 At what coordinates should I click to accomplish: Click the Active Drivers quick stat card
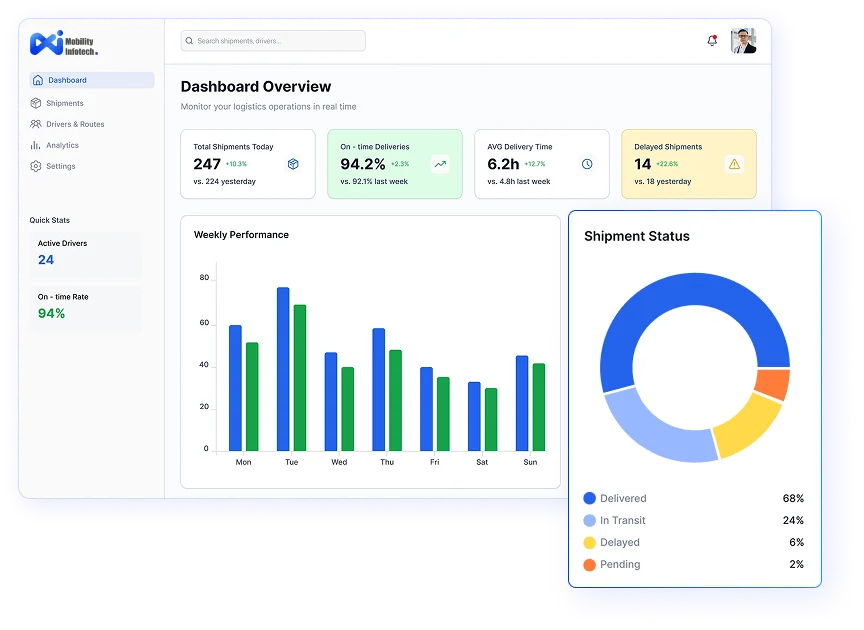click(x=85, y=253)
